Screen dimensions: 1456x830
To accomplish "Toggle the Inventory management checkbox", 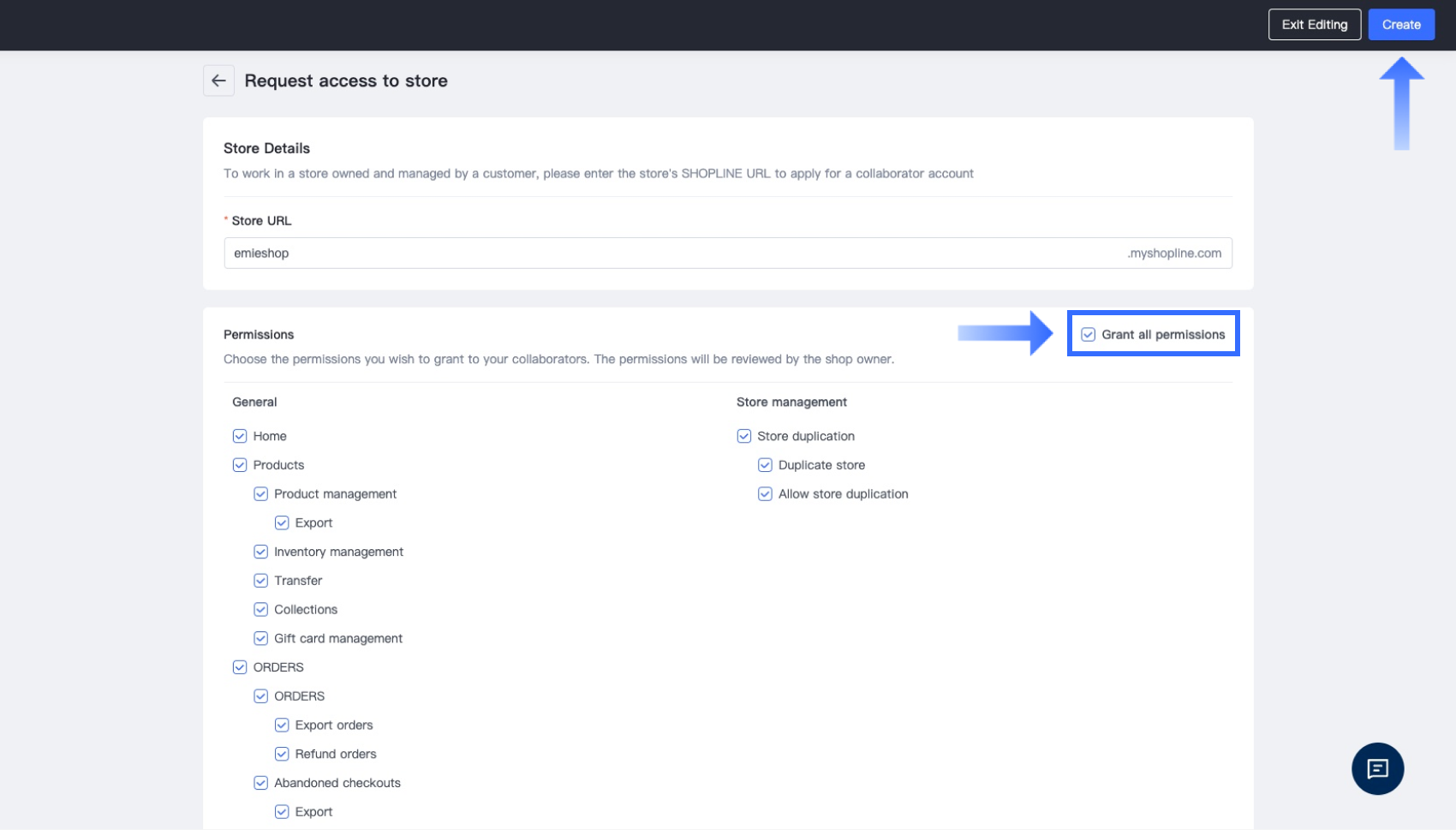I will click(261, 552).
